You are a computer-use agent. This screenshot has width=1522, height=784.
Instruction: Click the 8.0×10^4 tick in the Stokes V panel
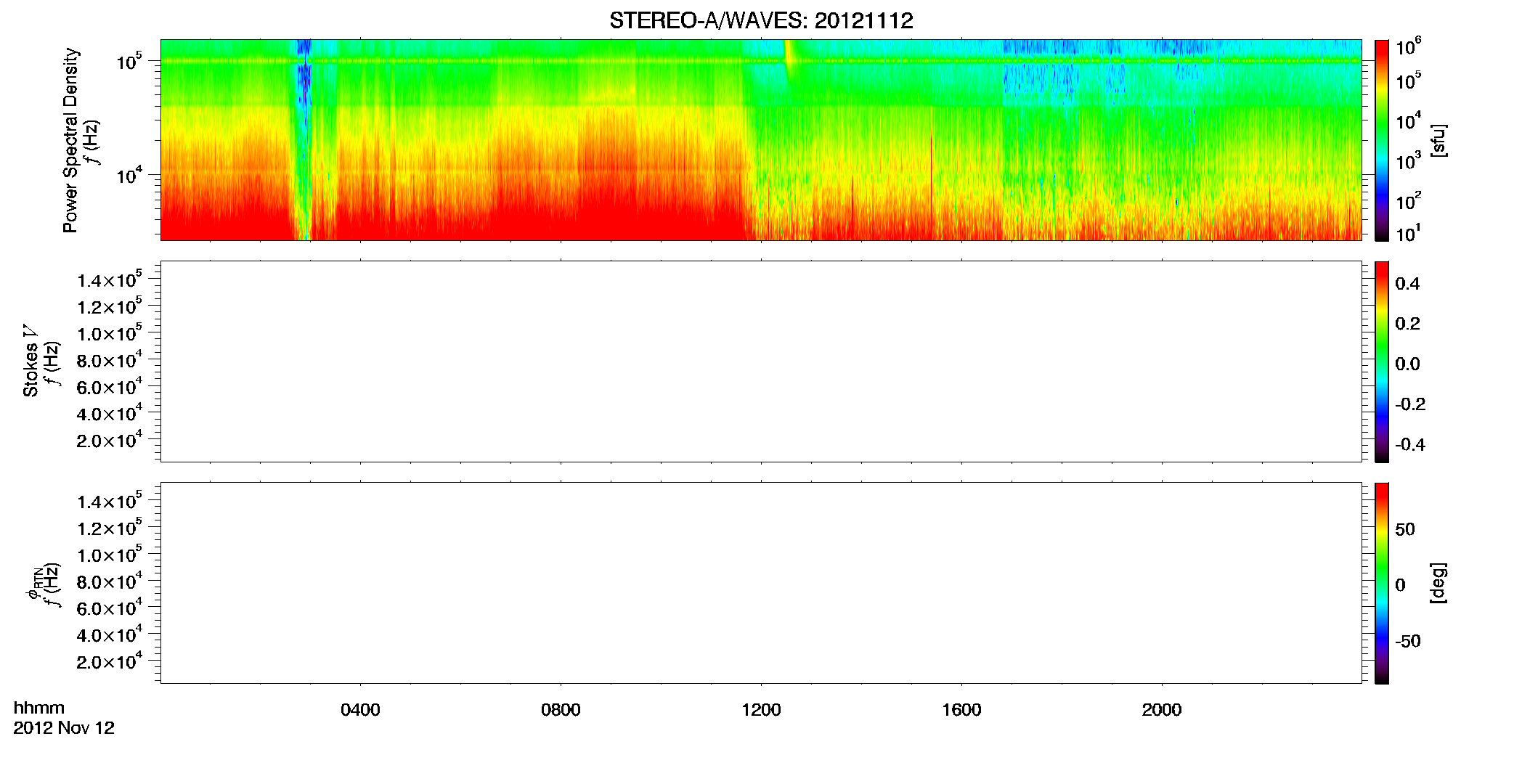[x=110, y=360]
